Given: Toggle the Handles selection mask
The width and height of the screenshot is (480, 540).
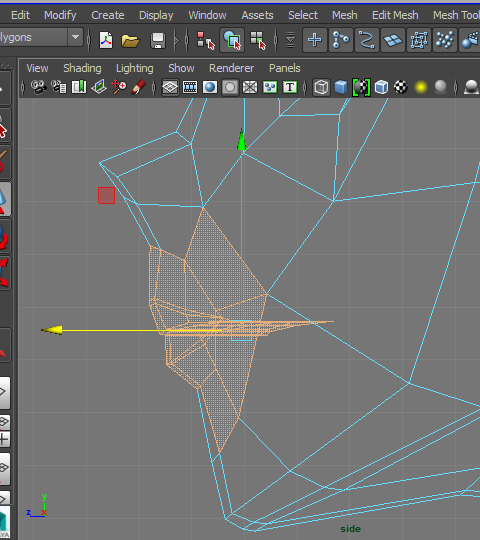Looking at the screenshot, I should coord(315,40).
